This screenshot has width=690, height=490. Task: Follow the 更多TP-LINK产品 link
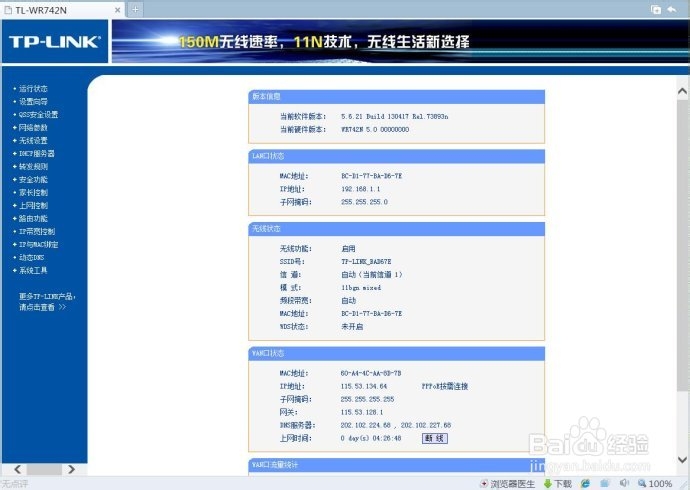point(47,302)
